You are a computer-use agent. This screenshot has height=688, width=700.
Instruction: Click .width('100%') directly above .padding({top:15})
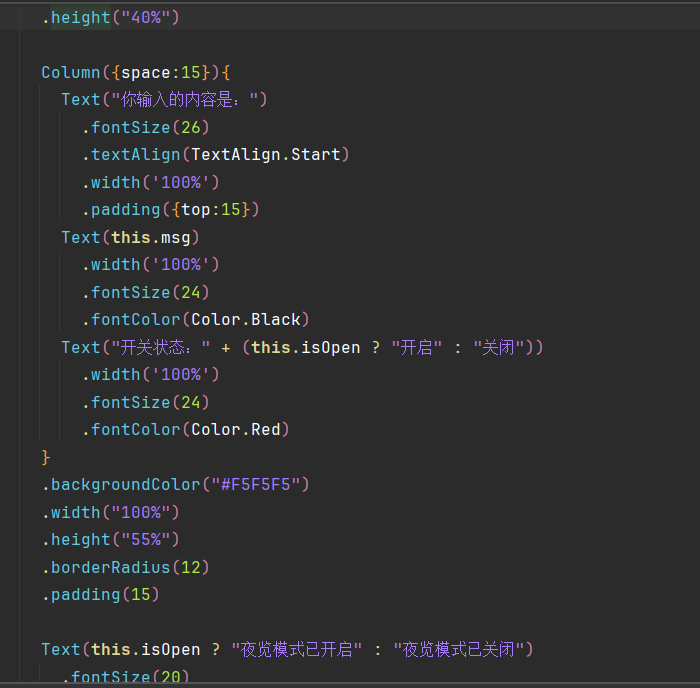151,183
